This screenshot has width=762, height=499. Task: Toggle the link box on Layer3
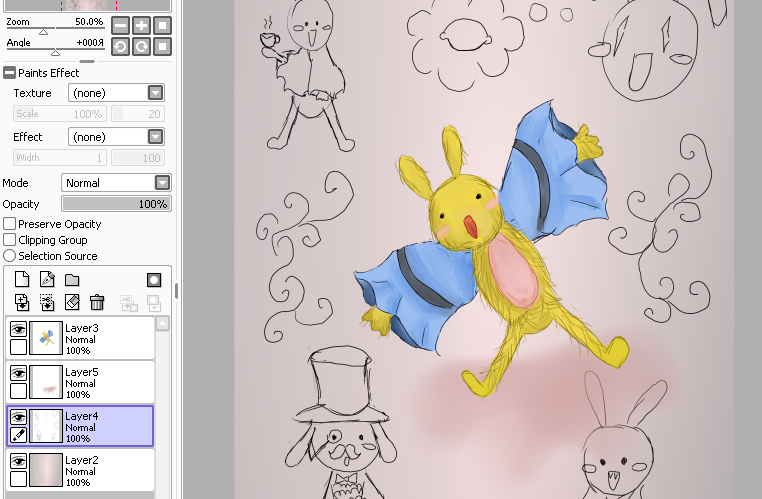[18, 347]
